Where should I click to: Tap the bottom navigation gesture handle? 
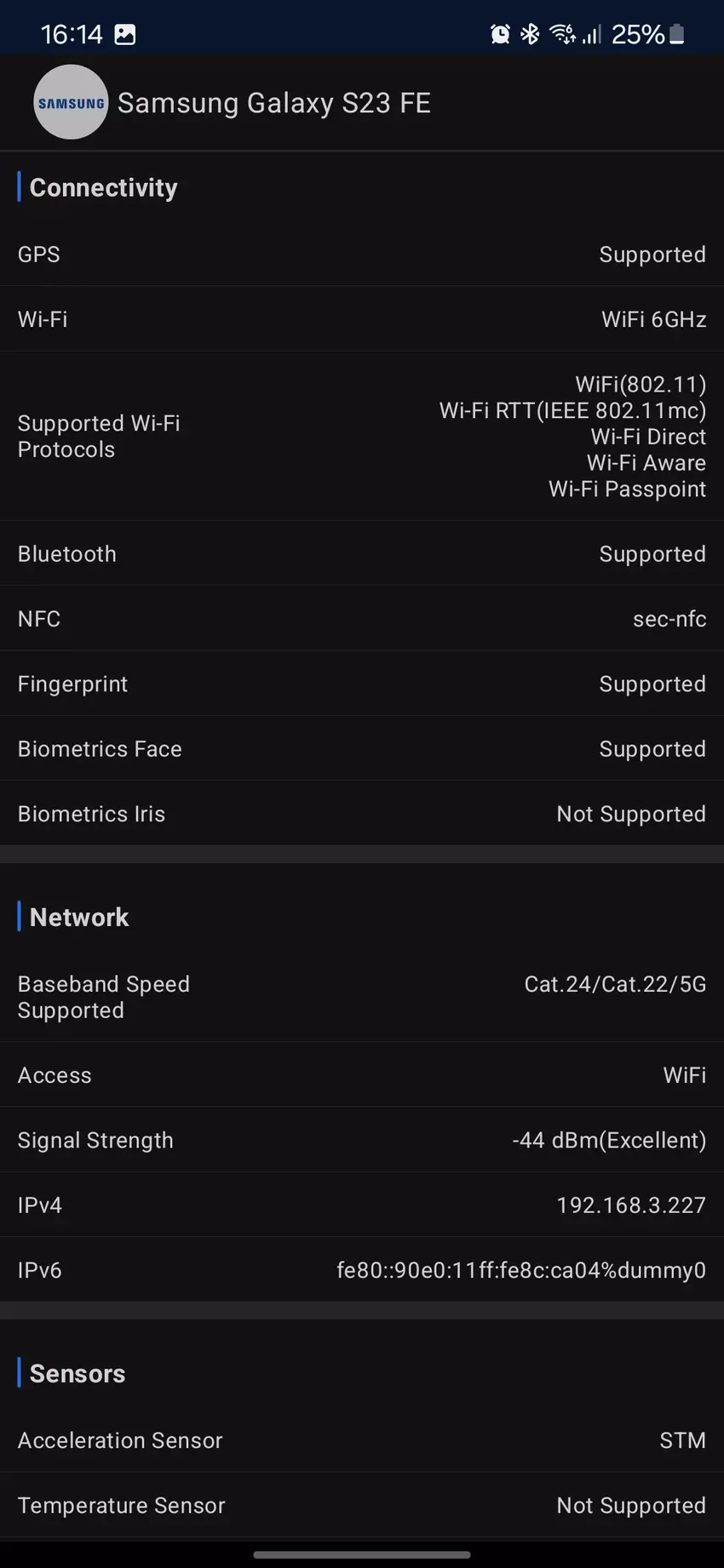coord(362,1555)
